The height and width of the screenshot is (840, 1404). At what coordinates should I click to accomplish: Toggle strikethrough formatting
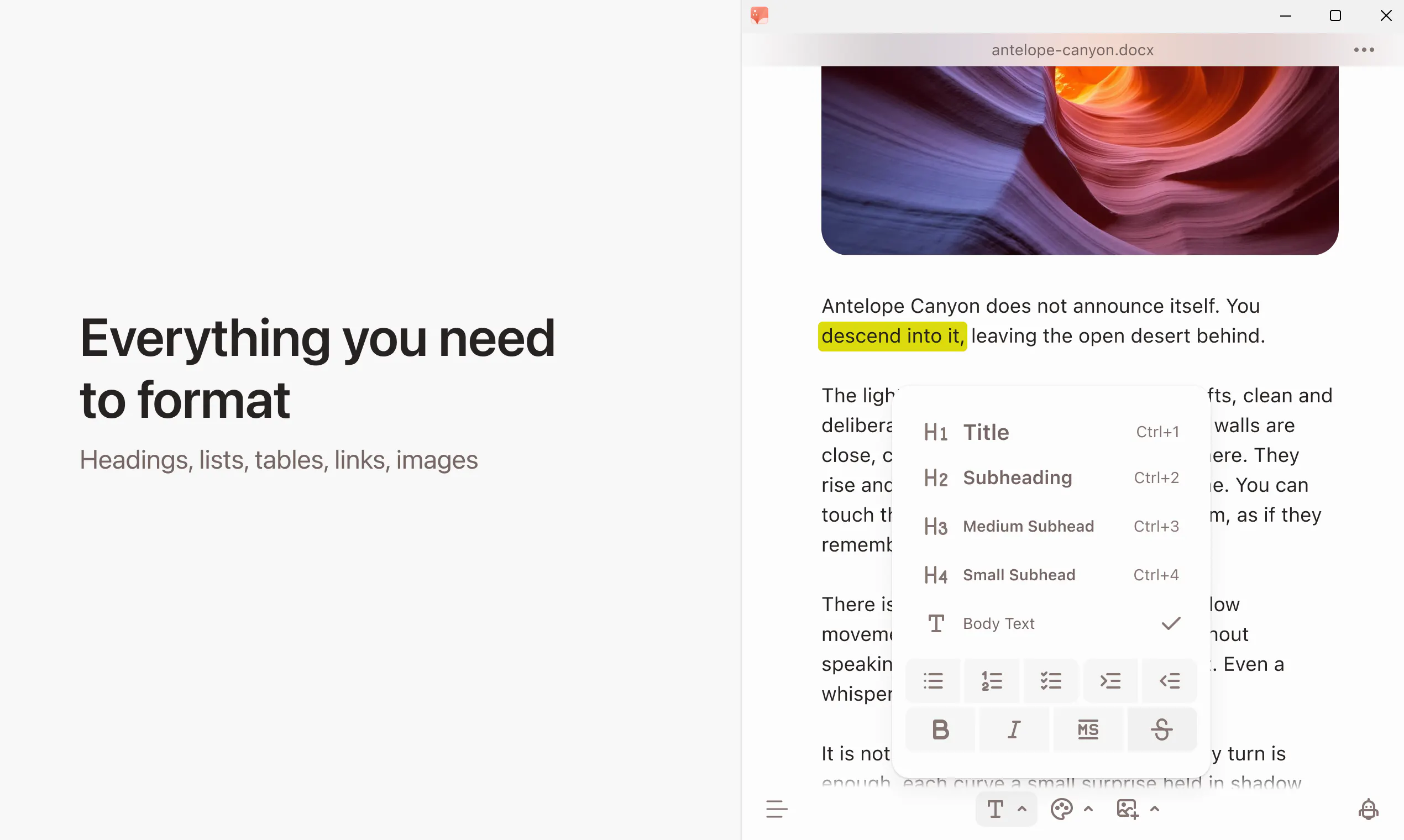[1162, 729]
